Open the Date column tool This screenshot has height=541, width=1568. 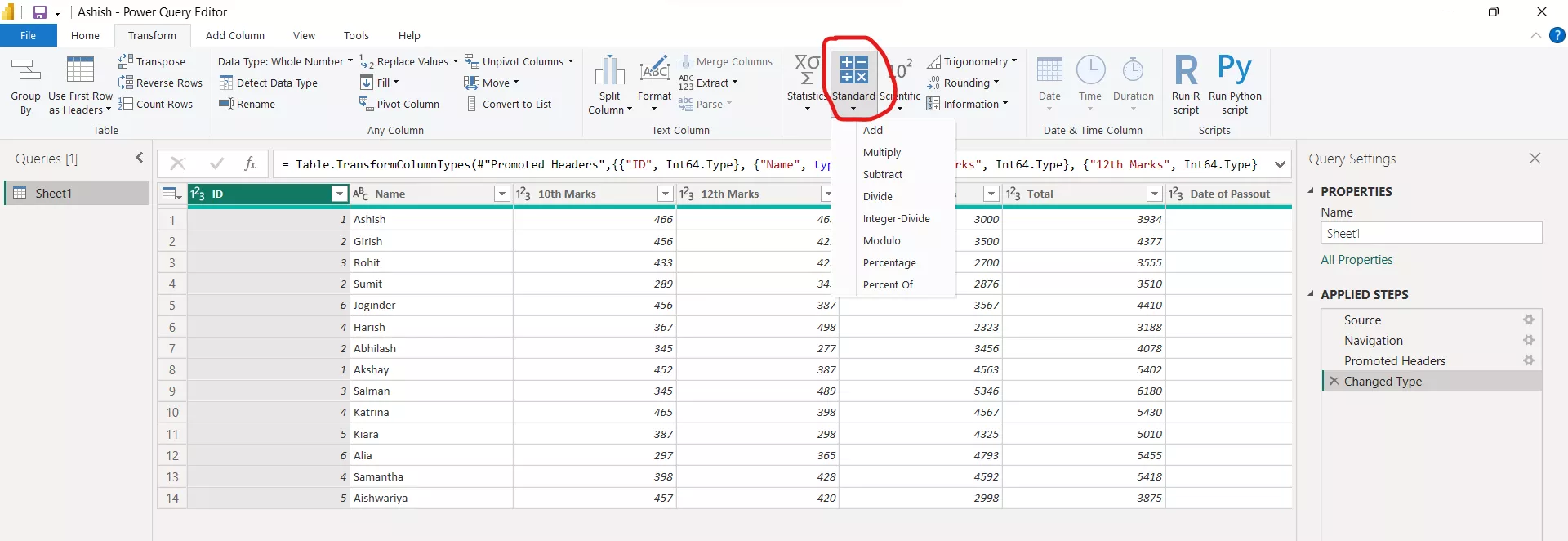coord(1049,83)
